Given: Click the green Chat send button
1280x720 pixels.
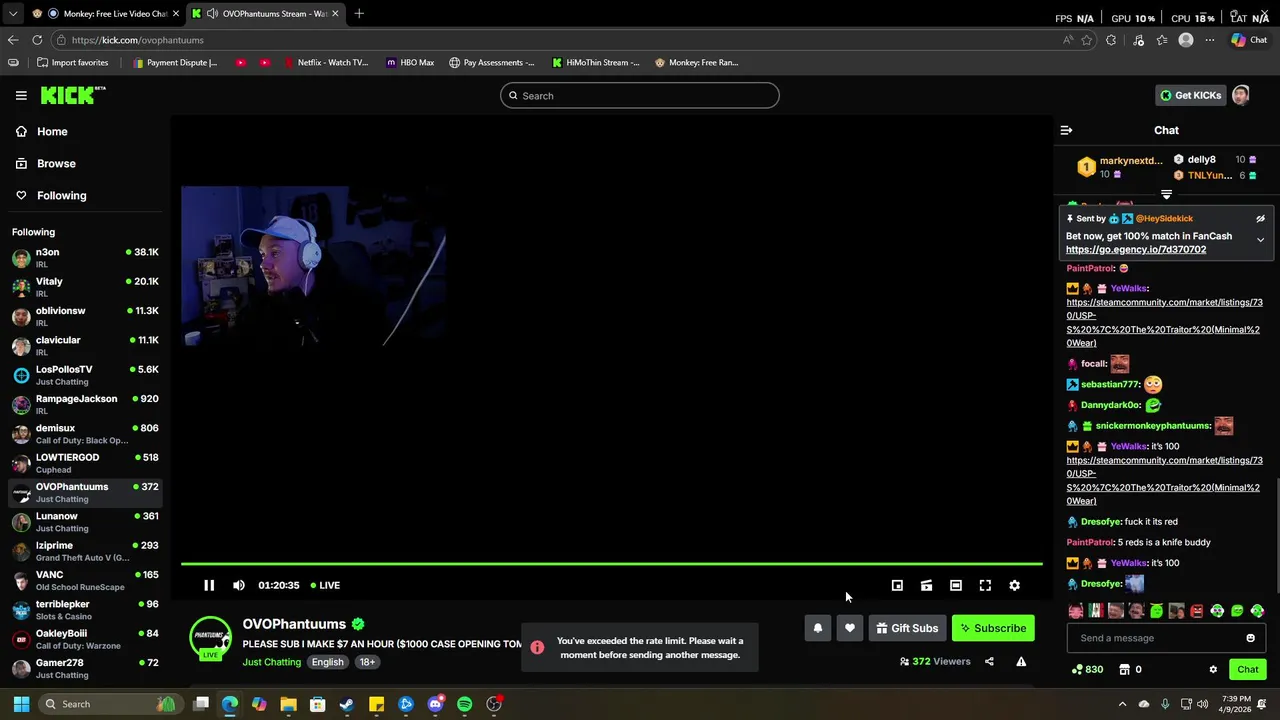Looking at the screenshot, I should pyautogui.click(x=1248, y=670).
